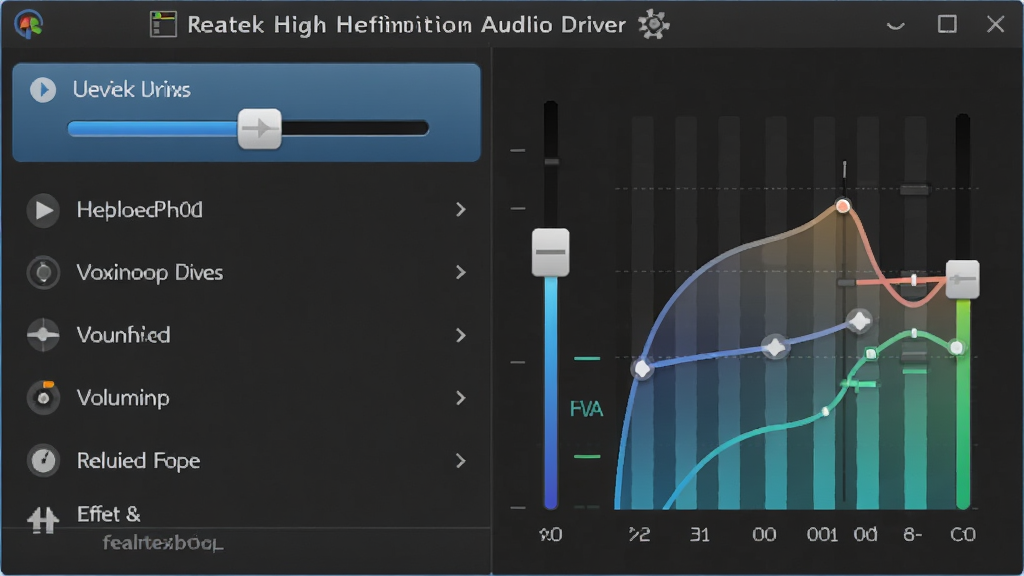
Task: Click the play icon next to HeploecPh0d
Action: tap(43, 210)
